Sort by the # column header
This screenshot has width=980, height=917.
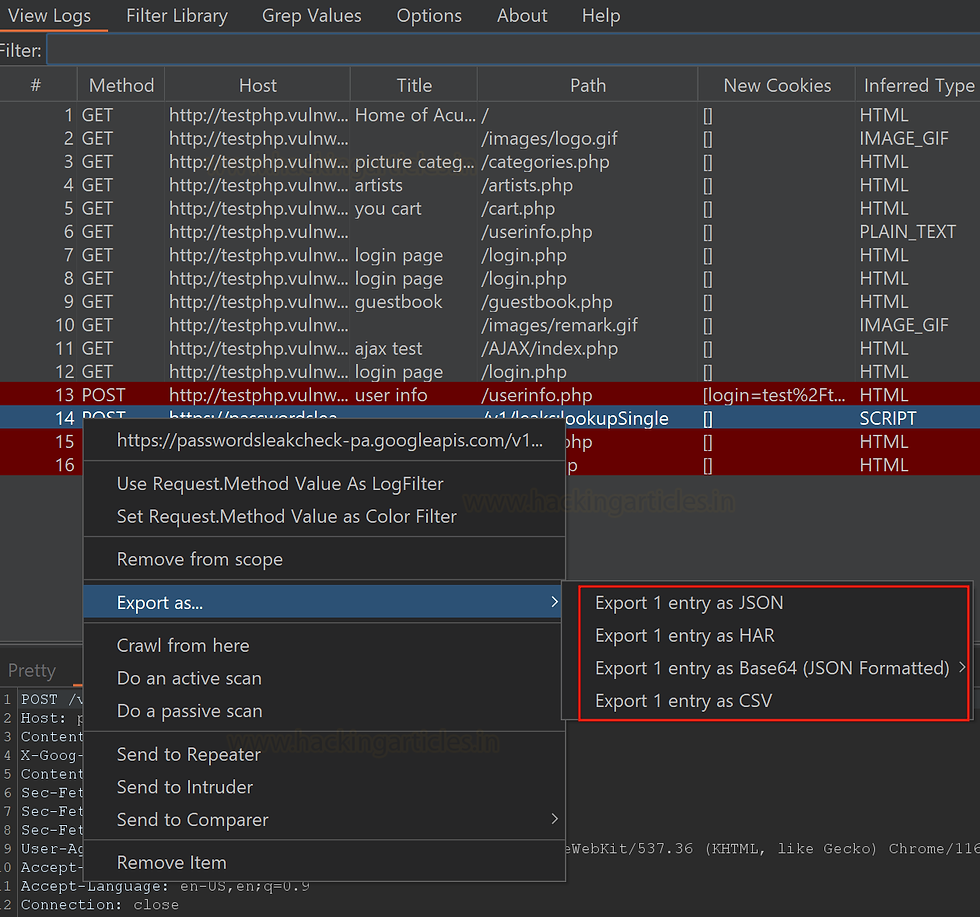click(x=37, y=85)
